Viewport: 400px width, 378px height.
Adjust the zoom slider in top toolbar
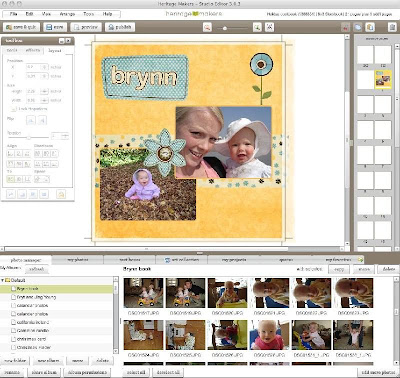[225, 28]
